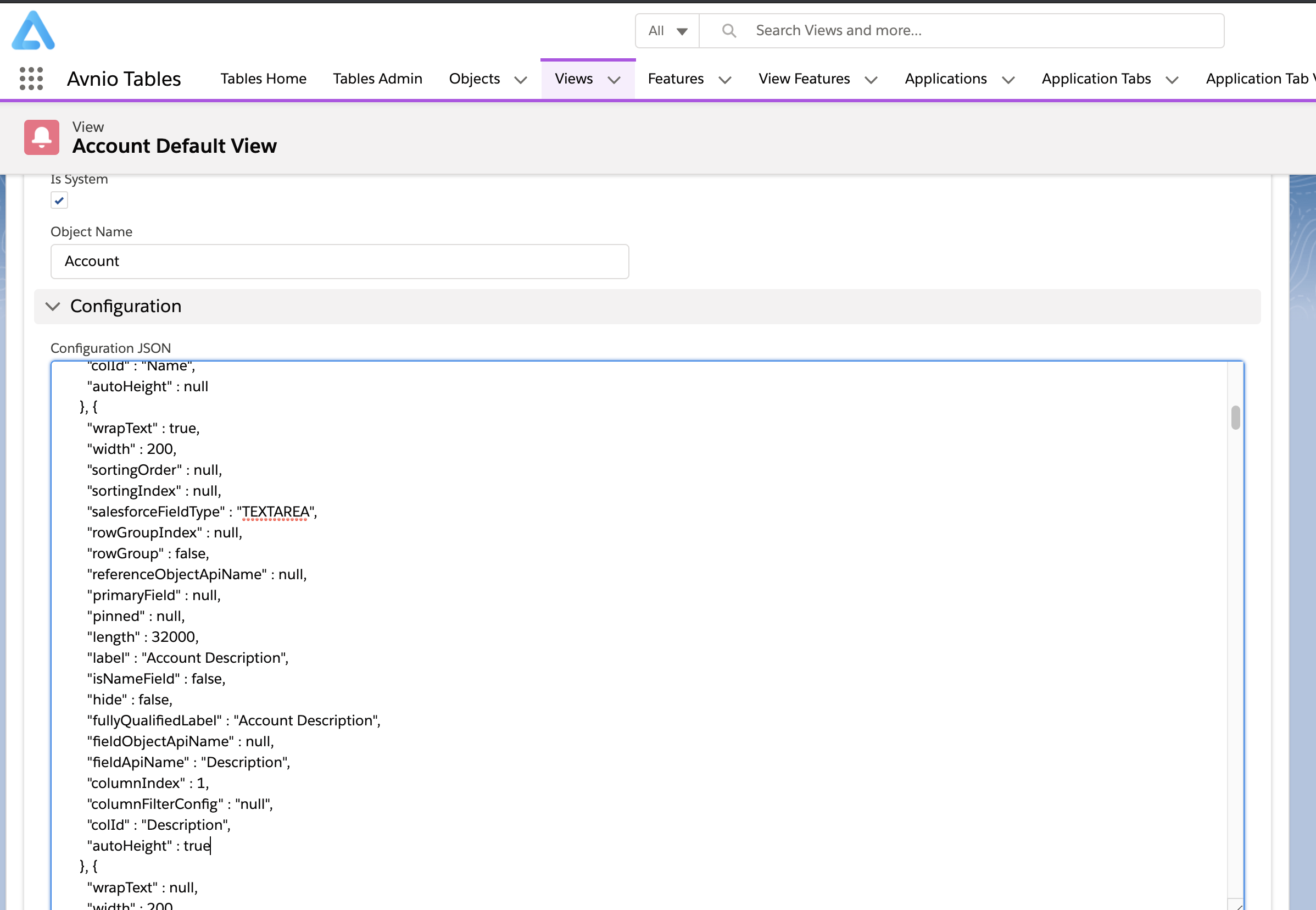The width and height of the screenshot is (1316, 910).
Task: Open the Views tab dropdown chevron
Action: point(614,80)
